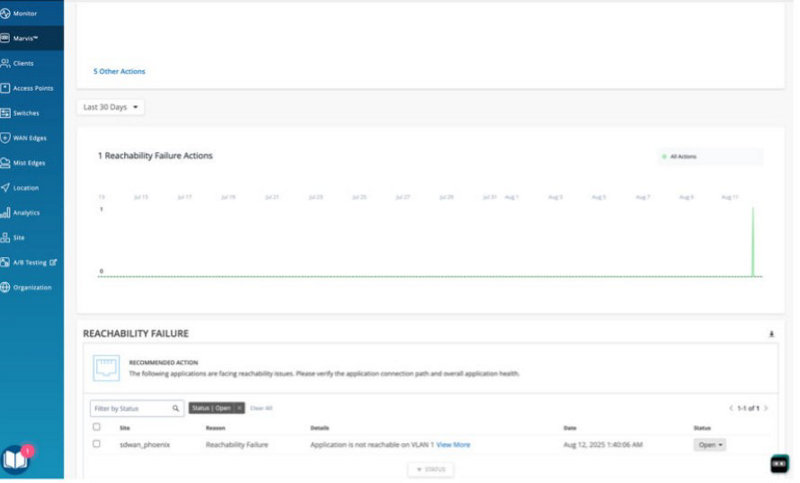Image resolution: width=800 pixels, height=483 pixels.
Task: Open the Monitor section icon
Action: (5, 13)
